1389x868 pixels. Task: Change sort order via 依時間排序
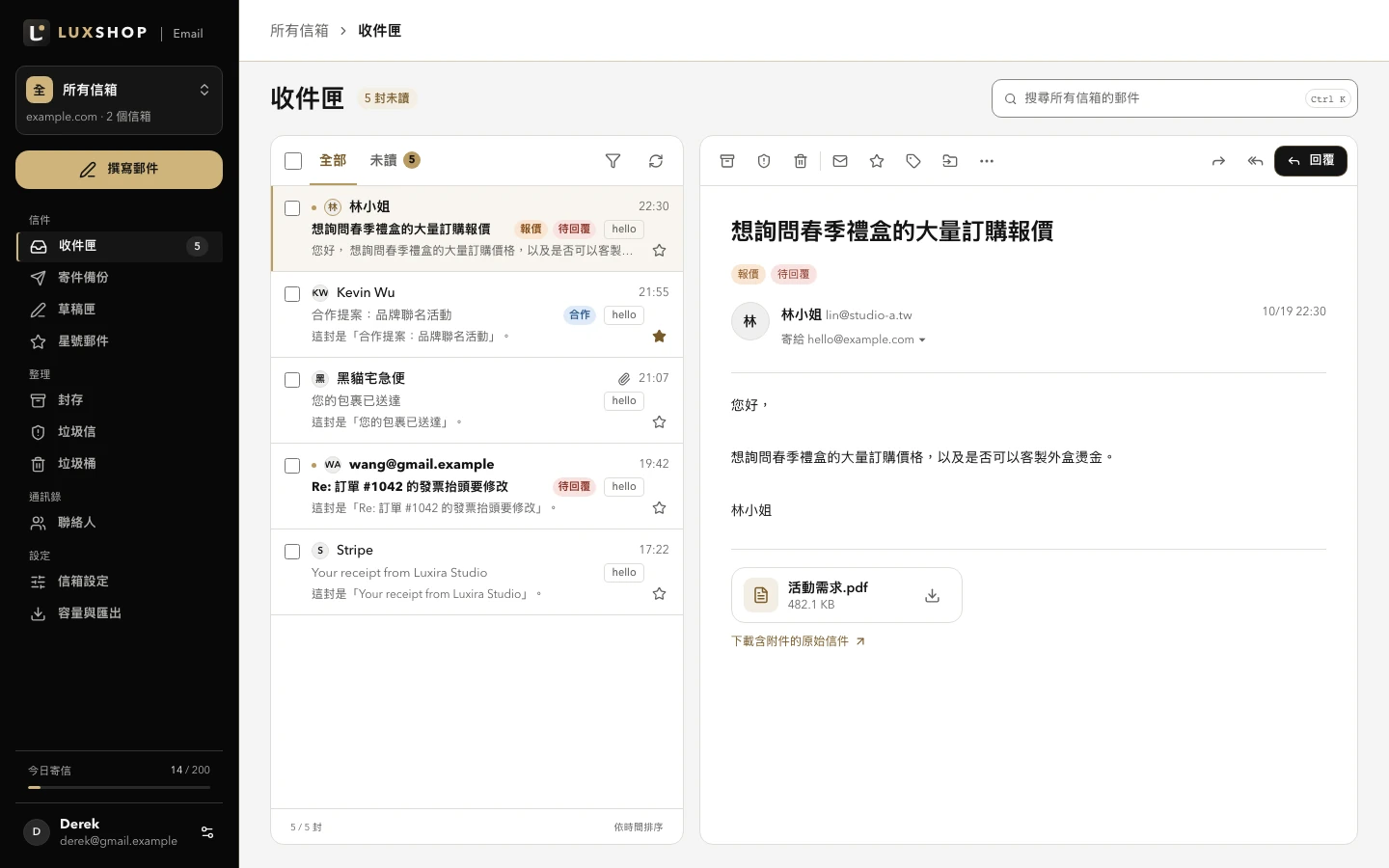(639, 827)
